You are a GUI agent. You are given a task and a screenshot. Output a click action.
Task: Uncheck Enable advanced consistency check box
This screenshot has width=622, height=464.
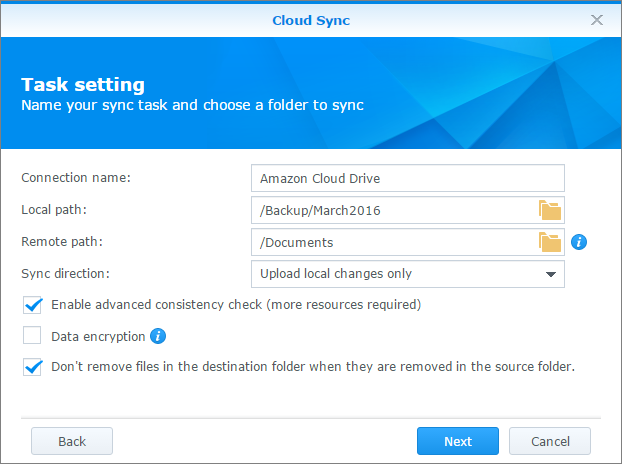point(32,305)
